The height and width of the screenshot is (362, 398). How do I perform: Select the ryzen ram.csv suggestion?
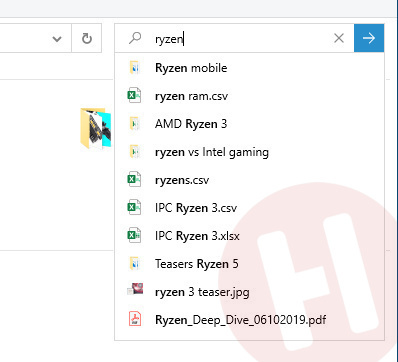249,96
